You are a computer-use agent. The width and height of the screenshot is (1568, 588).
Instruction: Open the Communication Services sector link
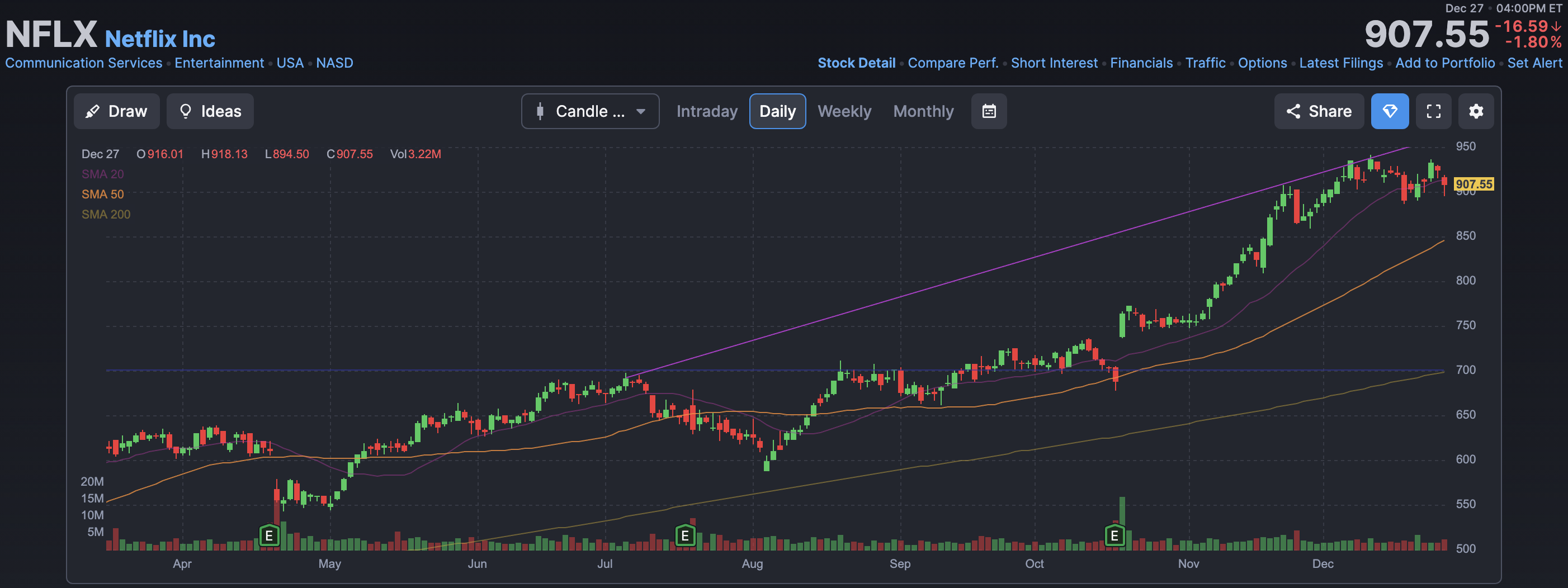(x=84, y=63)
